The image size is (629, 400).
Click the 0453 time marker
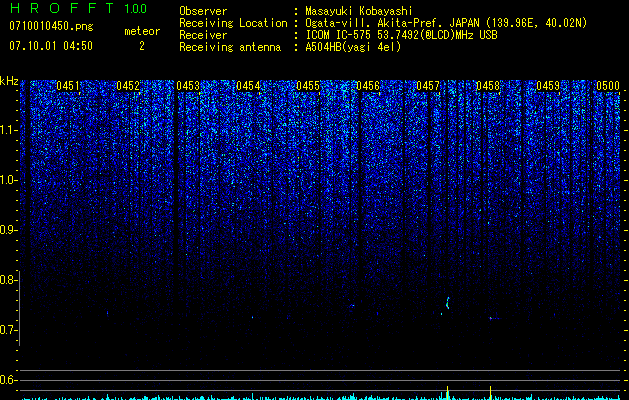188,86
